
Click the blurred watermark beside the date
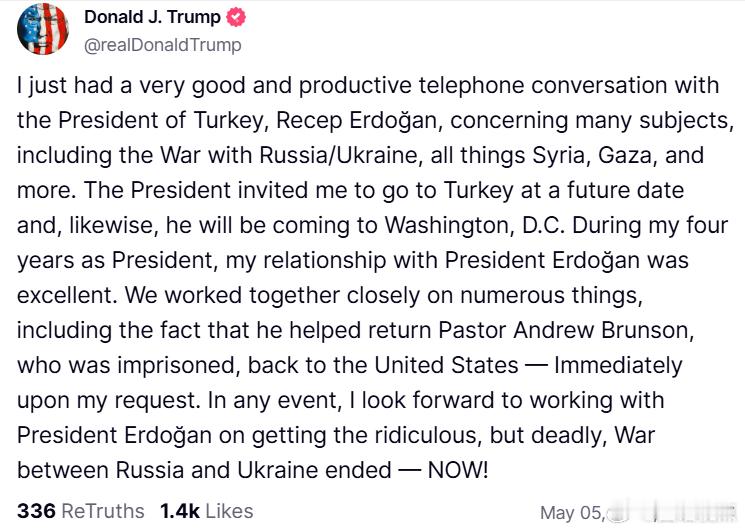pos(673,513)
